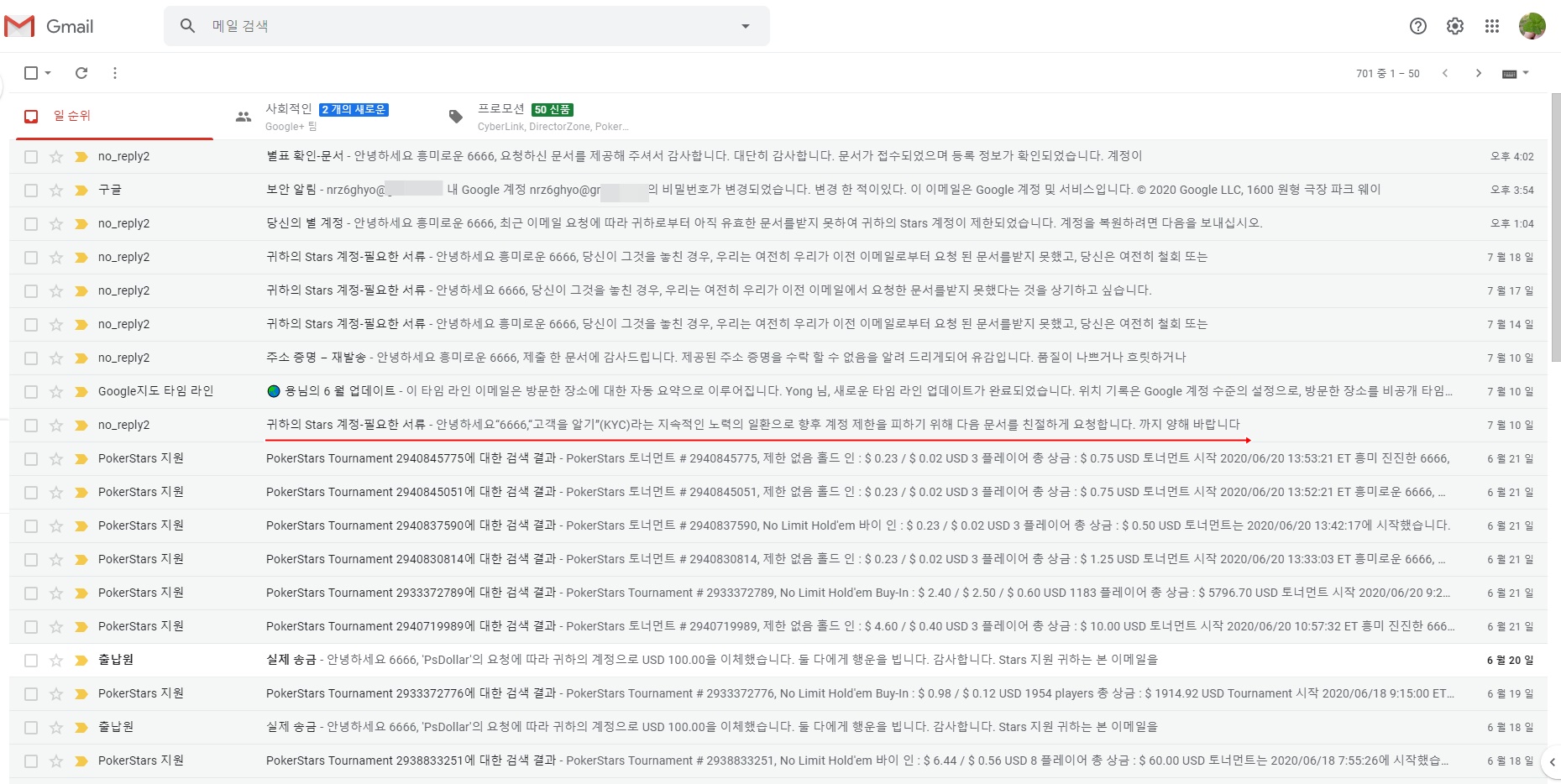Select the 주소 증명 재발송 email checkbox
Viewport: 1561px width, 784px height.
[31, 358]
